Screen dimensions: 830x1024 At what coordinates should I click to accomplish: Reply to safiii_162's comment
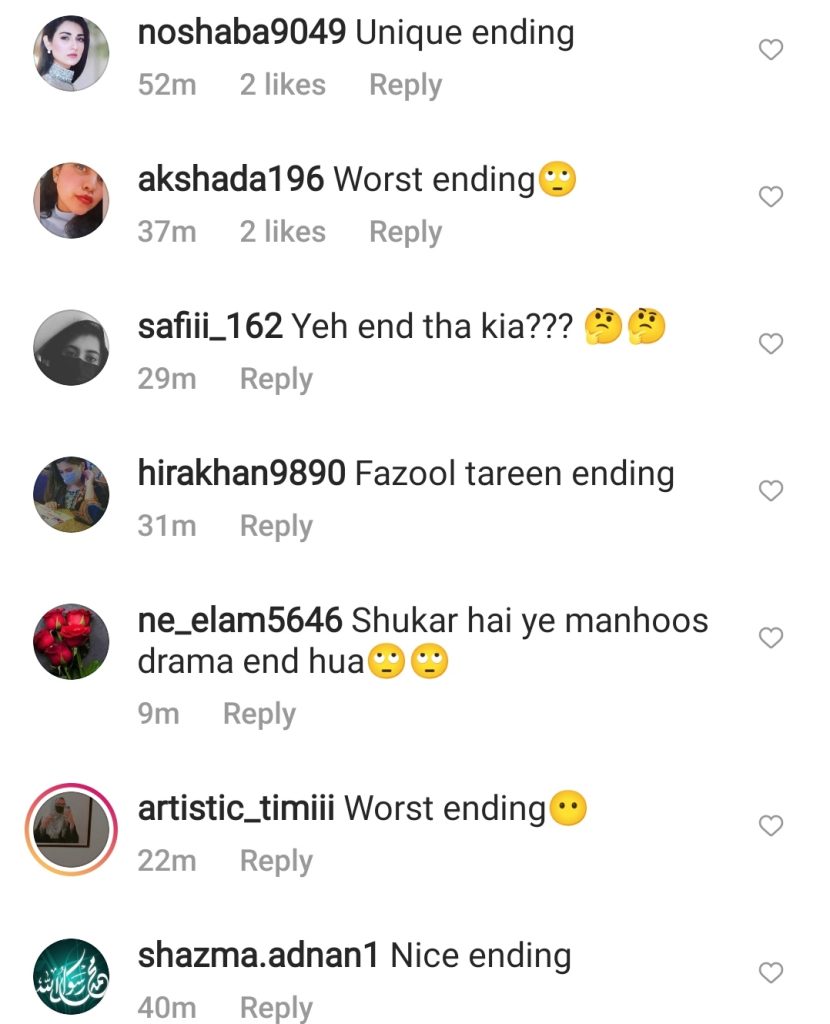[x=276, y=379]
